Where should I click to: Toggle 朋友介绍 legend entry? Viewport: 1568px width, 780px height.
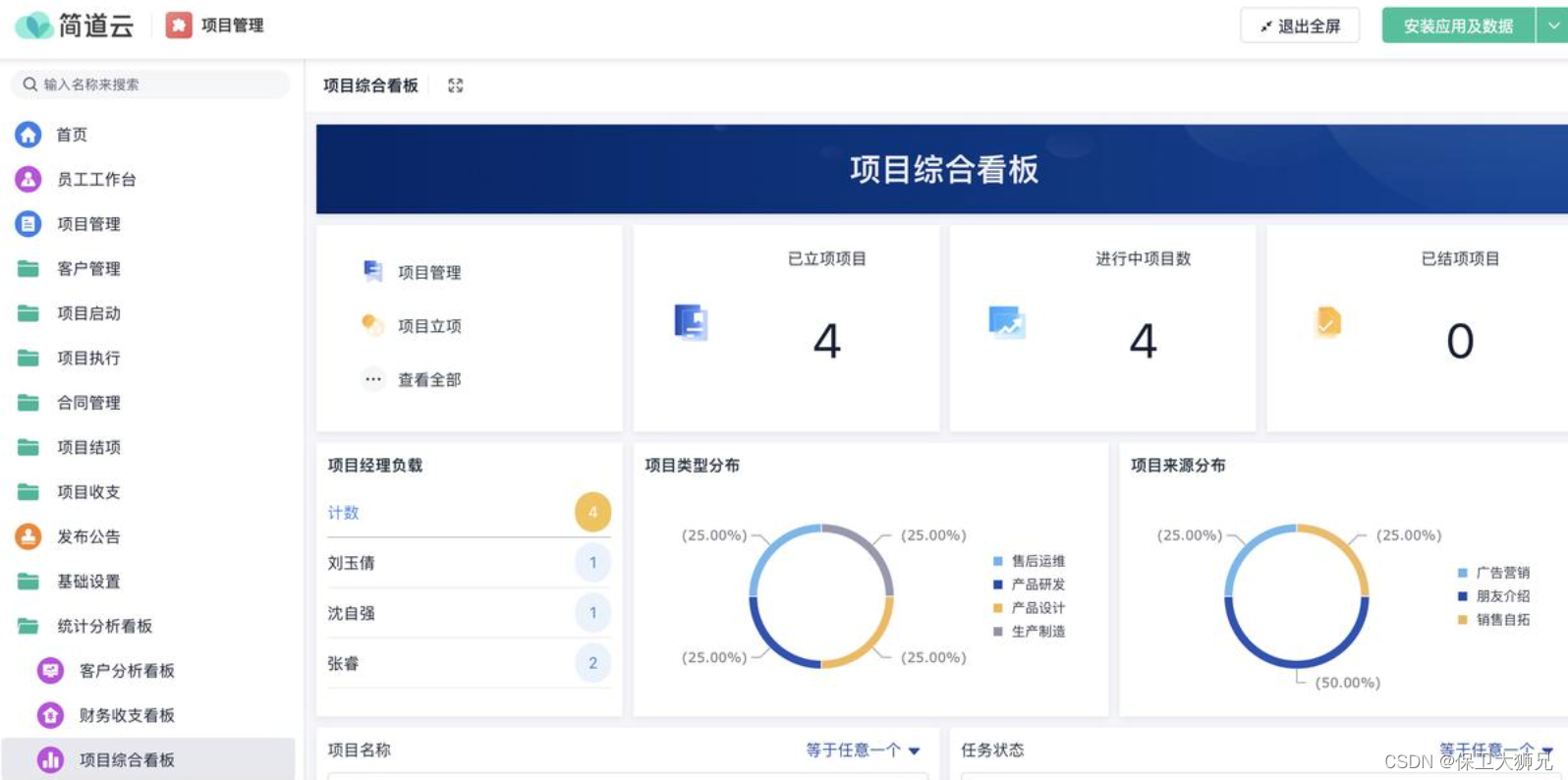click(x=1493, y=596)
